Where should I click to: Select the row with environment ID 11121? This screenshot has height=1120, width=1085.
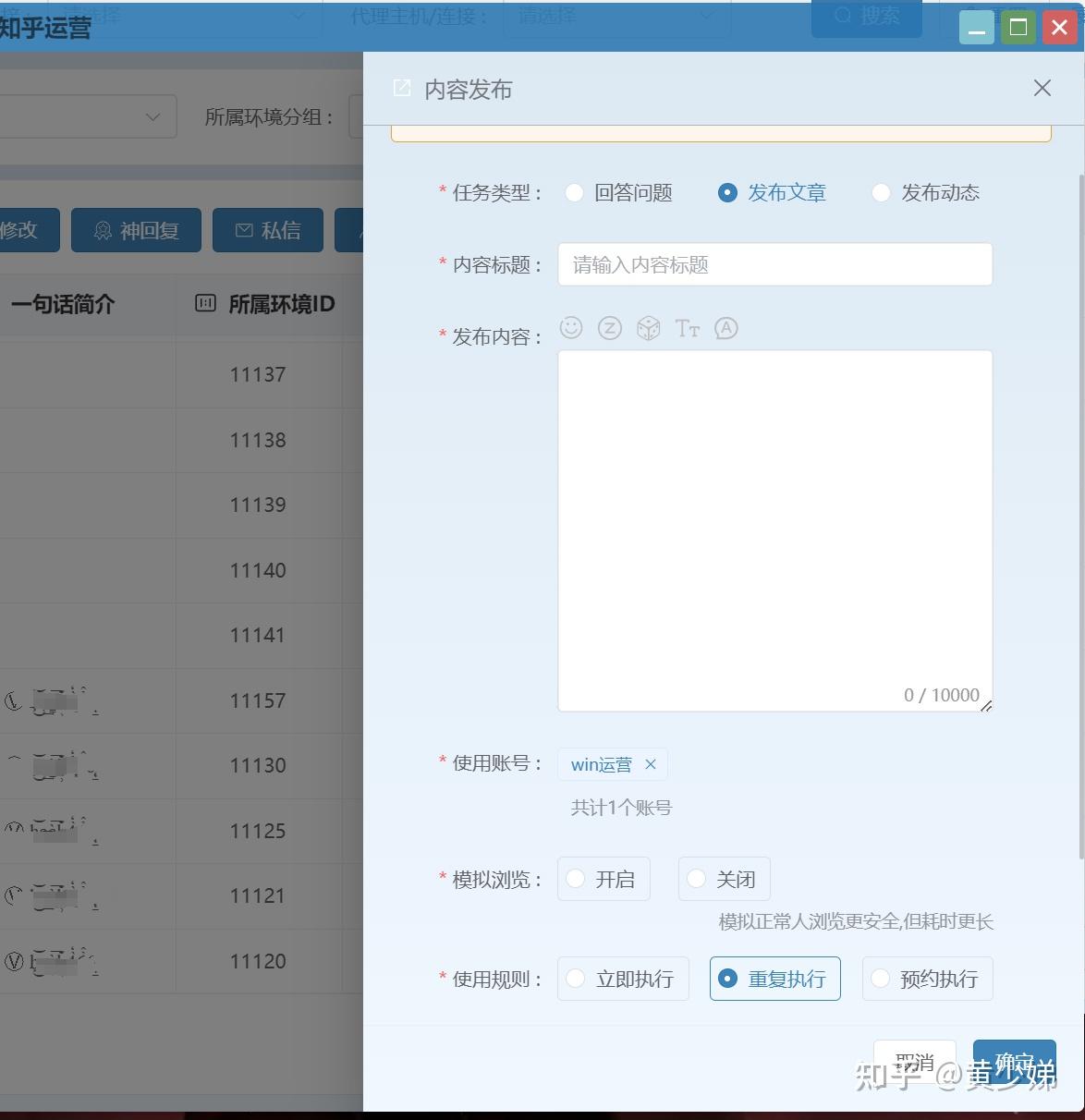pos(181,895)
